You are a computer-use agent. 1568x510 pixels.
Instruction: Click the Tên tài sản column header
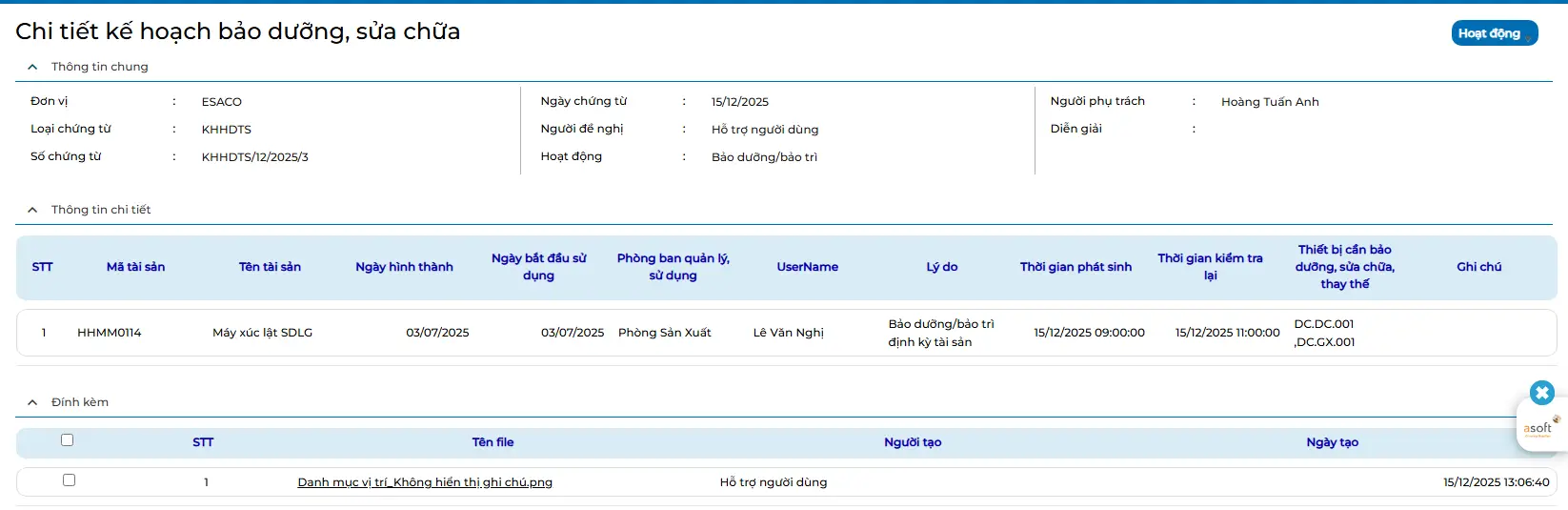(x=270, y=267)
